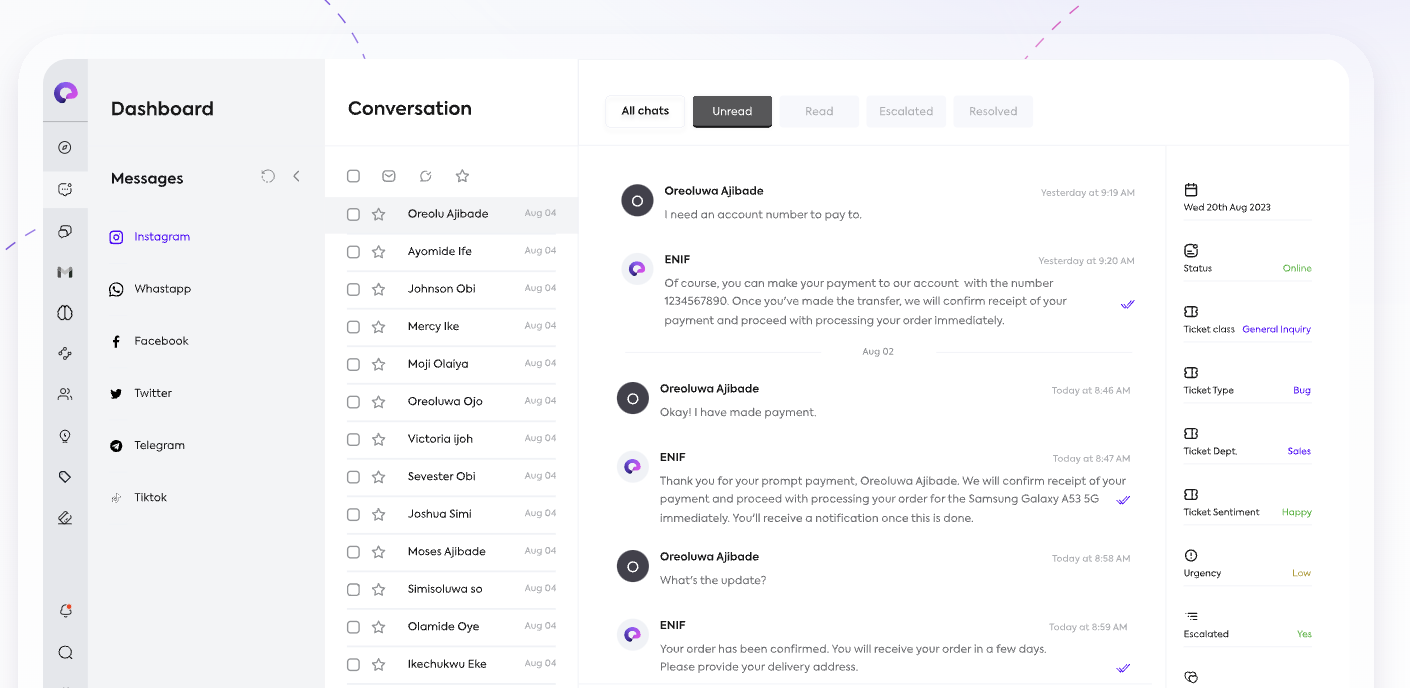Viewport: 1410px width, 688px height.
Task: Click the General Inquiry ticket class value
Action: click(x=1276, y=329)
